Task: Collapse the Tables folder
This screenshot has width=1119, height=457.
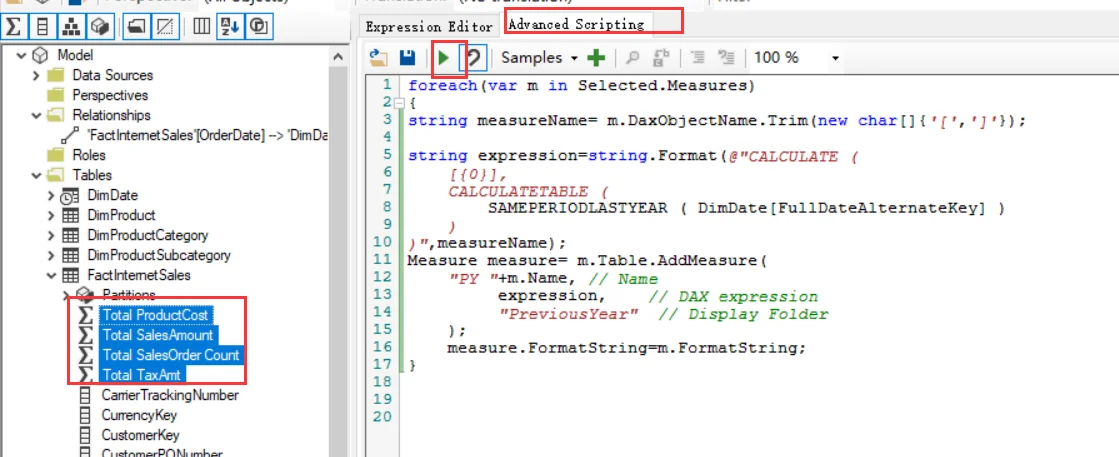Action: [x=36, y=175]
